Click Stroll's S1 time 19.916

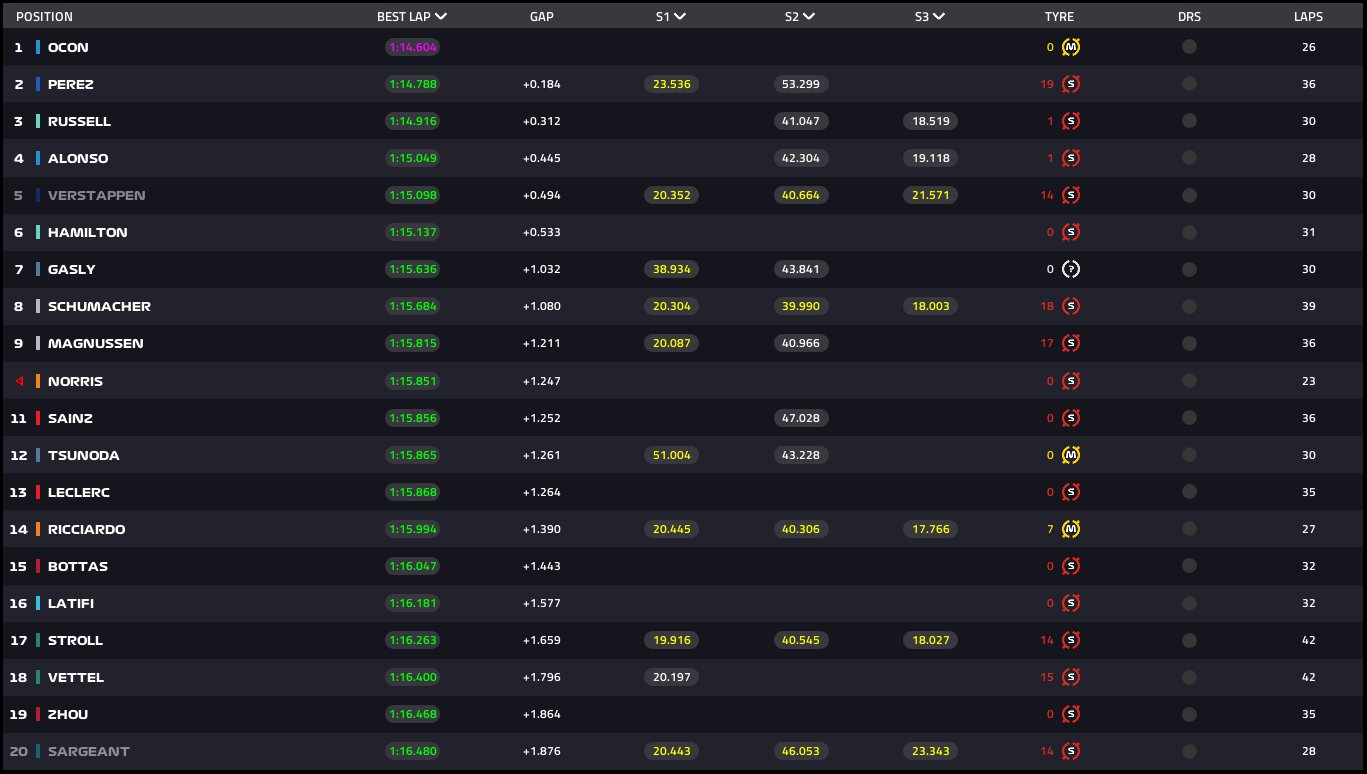click(671, 640)
